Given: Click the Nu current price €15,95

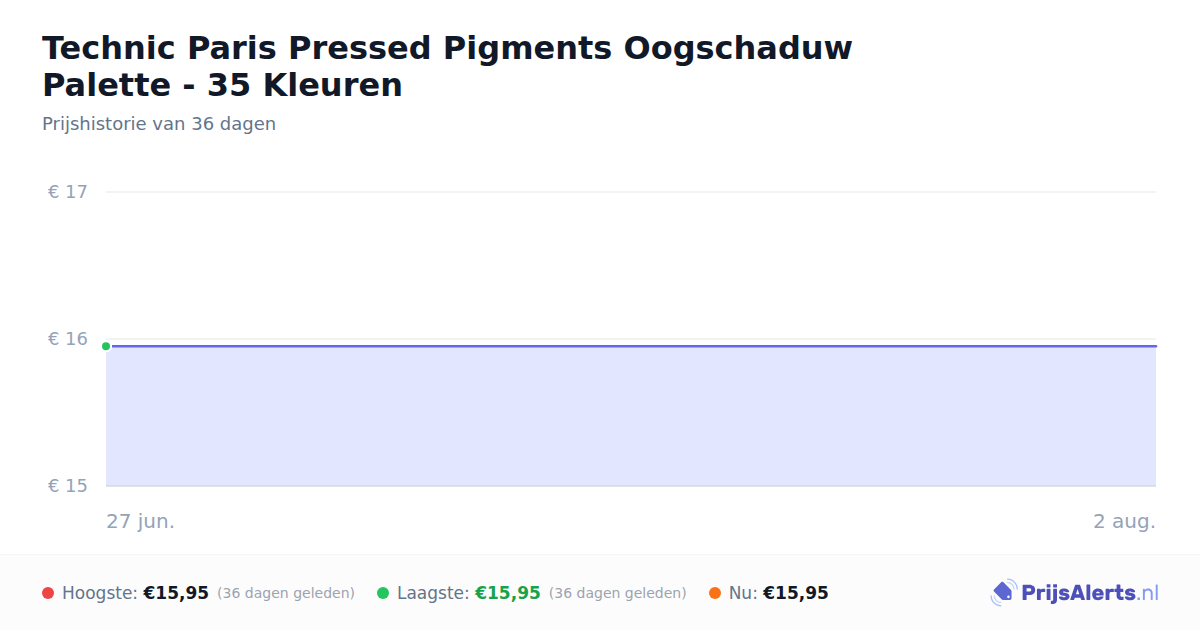Looking at the screenshot, I should pyautogui.click(x=796, y=593).
